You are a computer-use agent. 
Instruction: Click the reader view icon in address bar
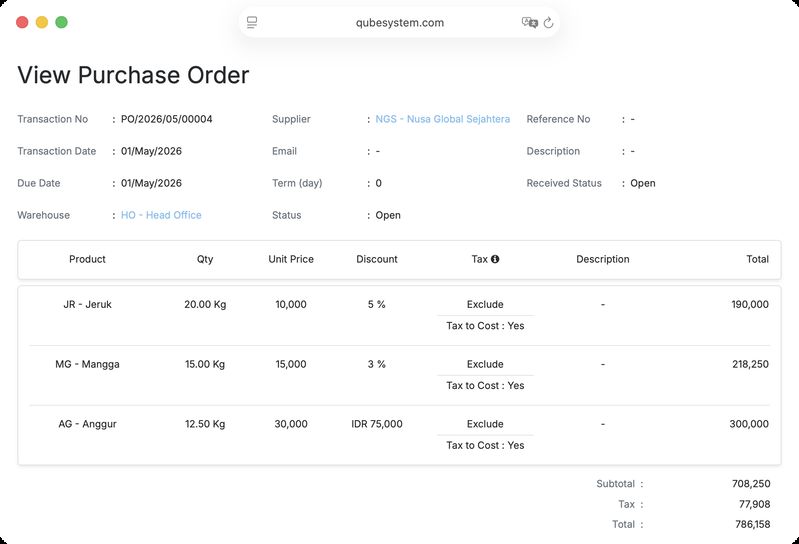tap(252, 22)
